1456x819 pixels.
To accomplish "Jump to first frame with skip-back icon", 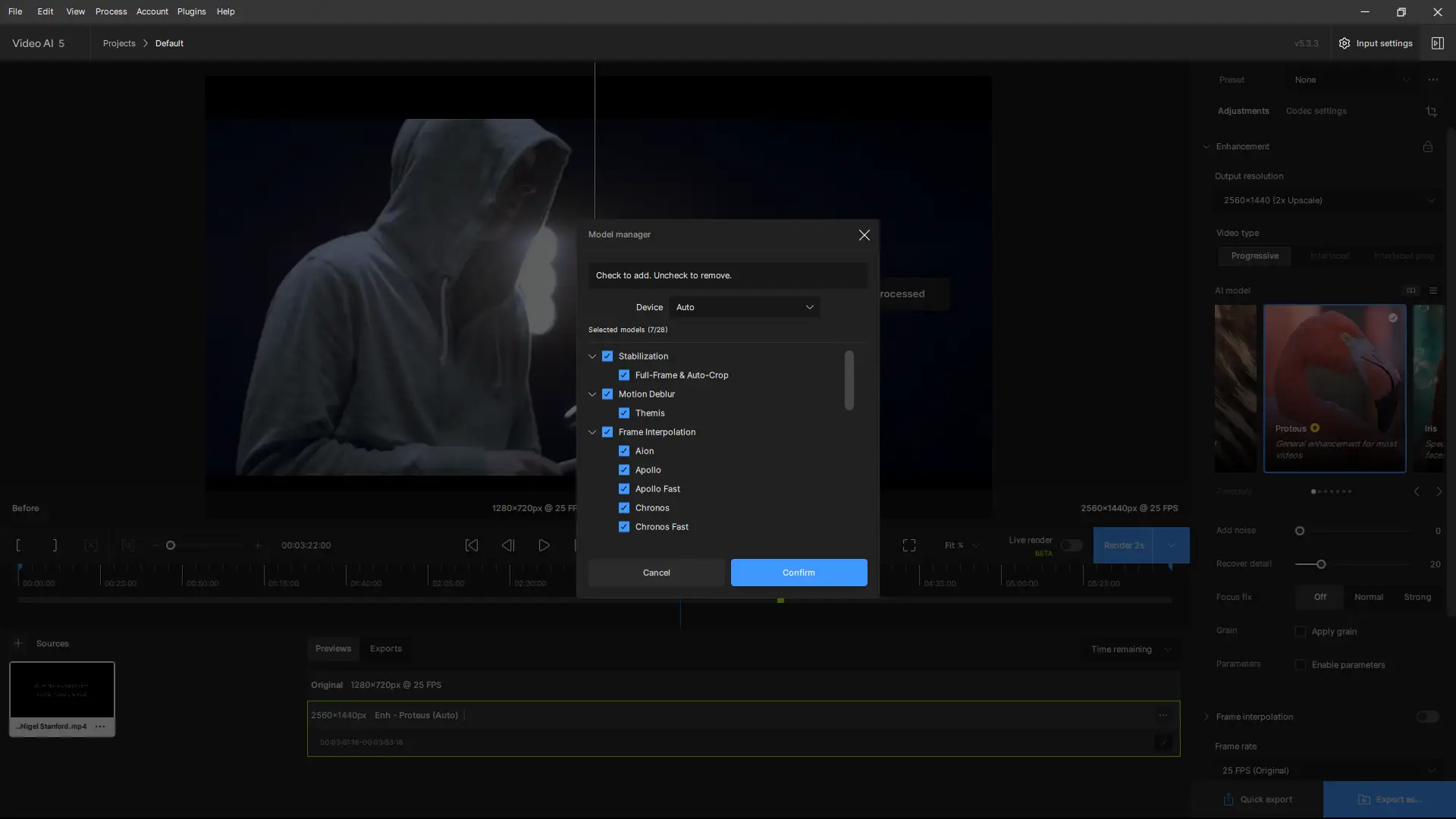I will (x=471, y=545).
